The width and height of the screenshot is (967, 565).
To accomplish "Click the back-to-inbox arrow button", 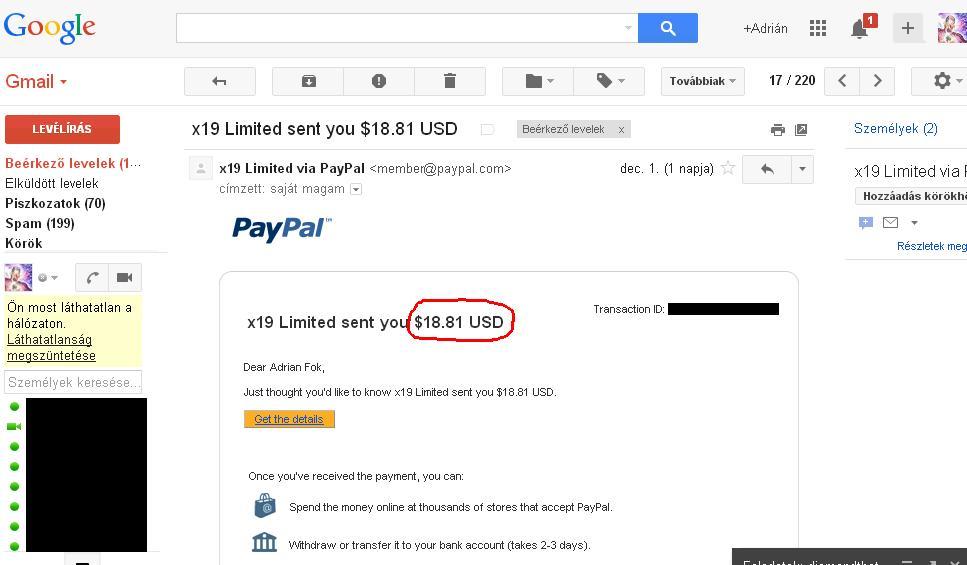I will coord(220,81).
